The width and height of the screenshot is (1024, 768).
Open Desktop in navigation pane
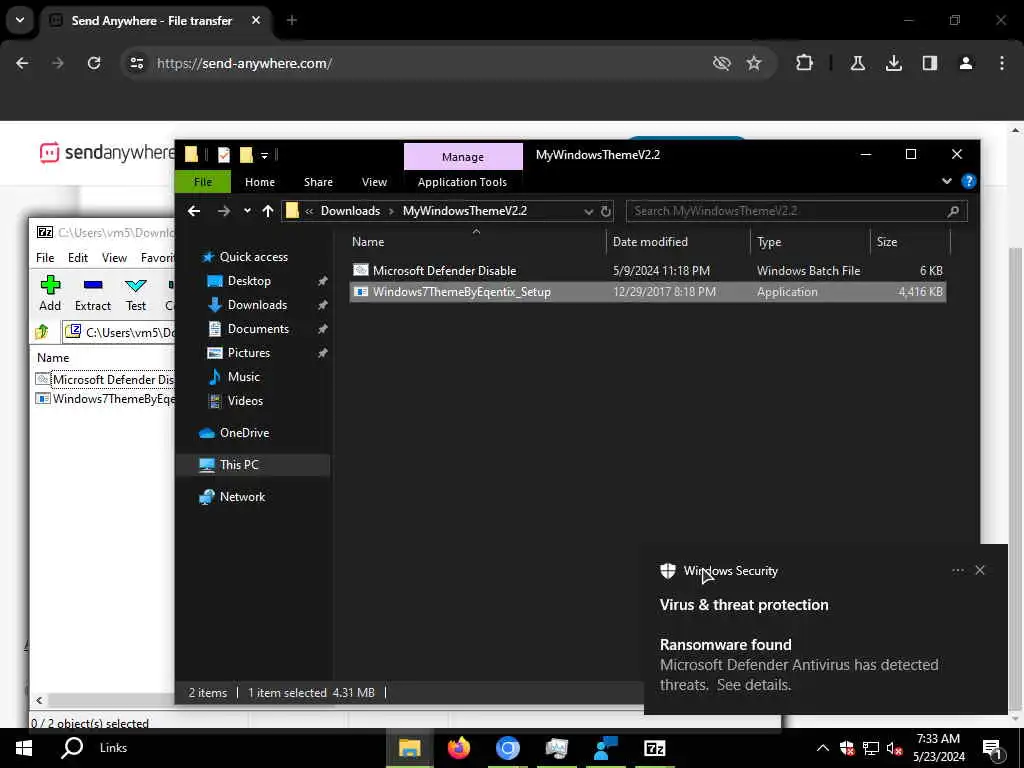click(248, 281)
